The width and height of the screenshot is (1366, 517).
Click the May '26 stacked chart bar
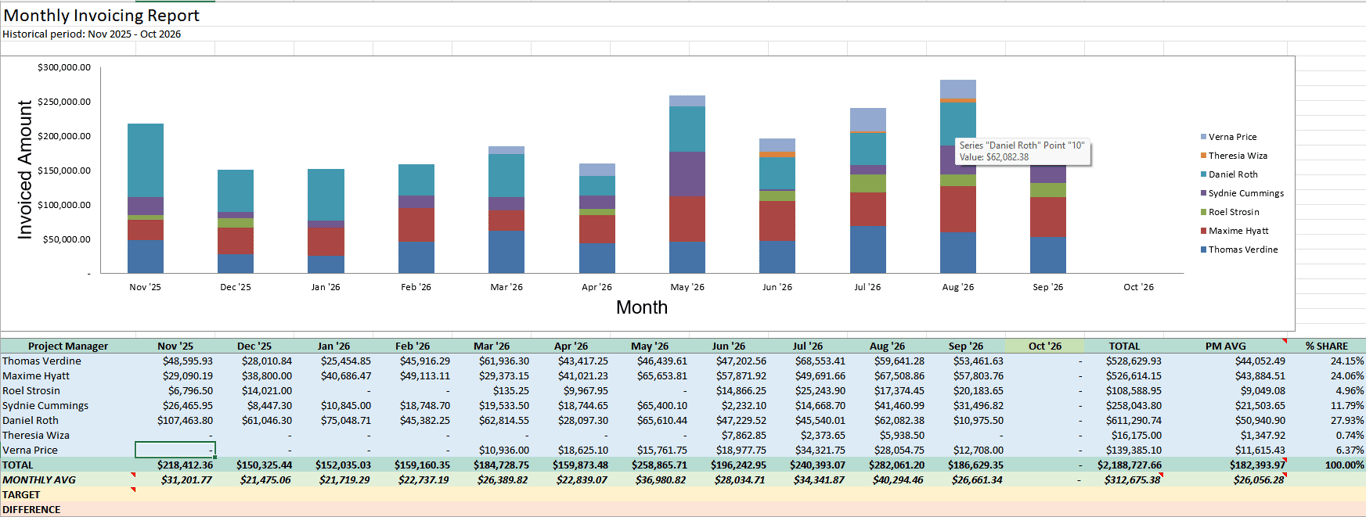pos(687,184)
